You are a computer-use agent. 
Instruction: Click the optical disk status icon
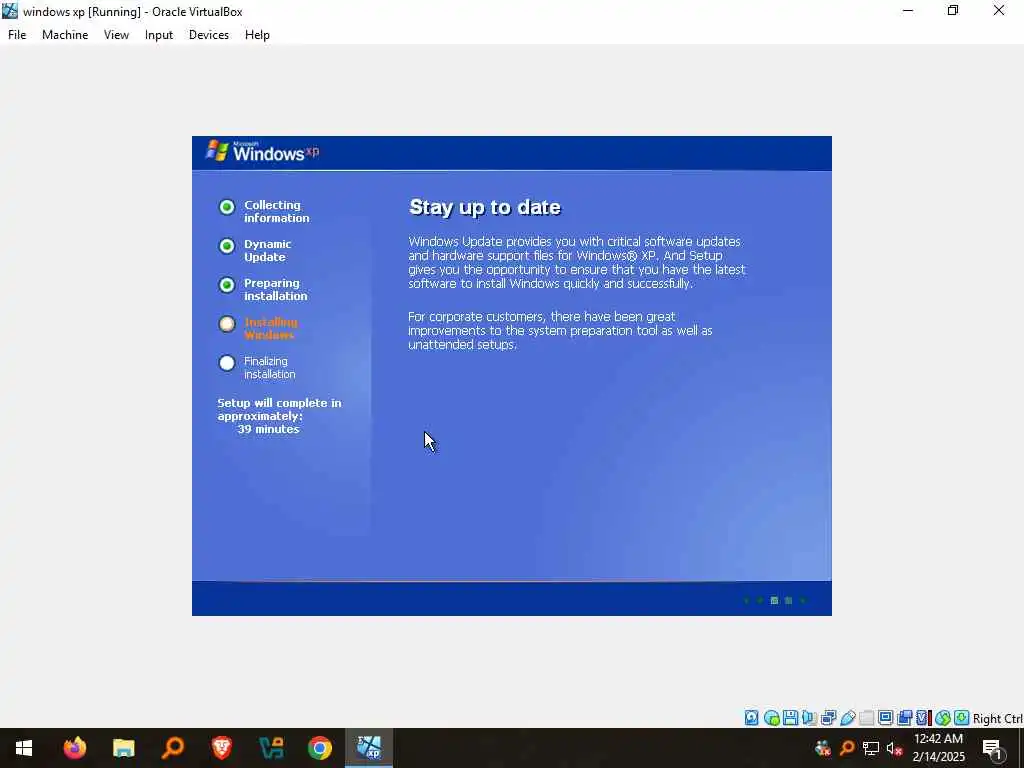771,718
